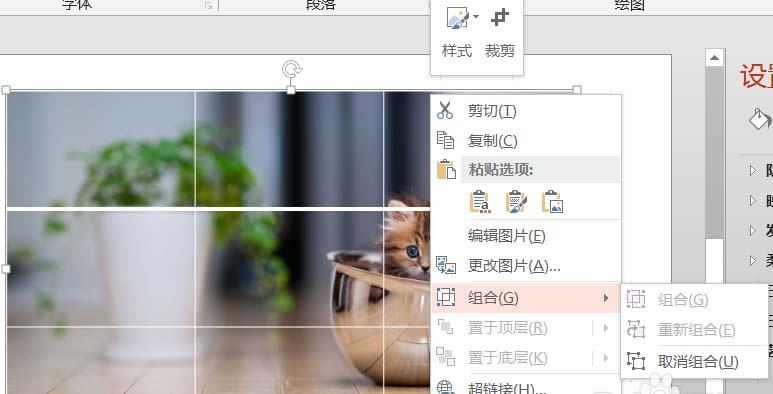Click the clipboard icon beside 粘贴选项

(x=446, y=169)
